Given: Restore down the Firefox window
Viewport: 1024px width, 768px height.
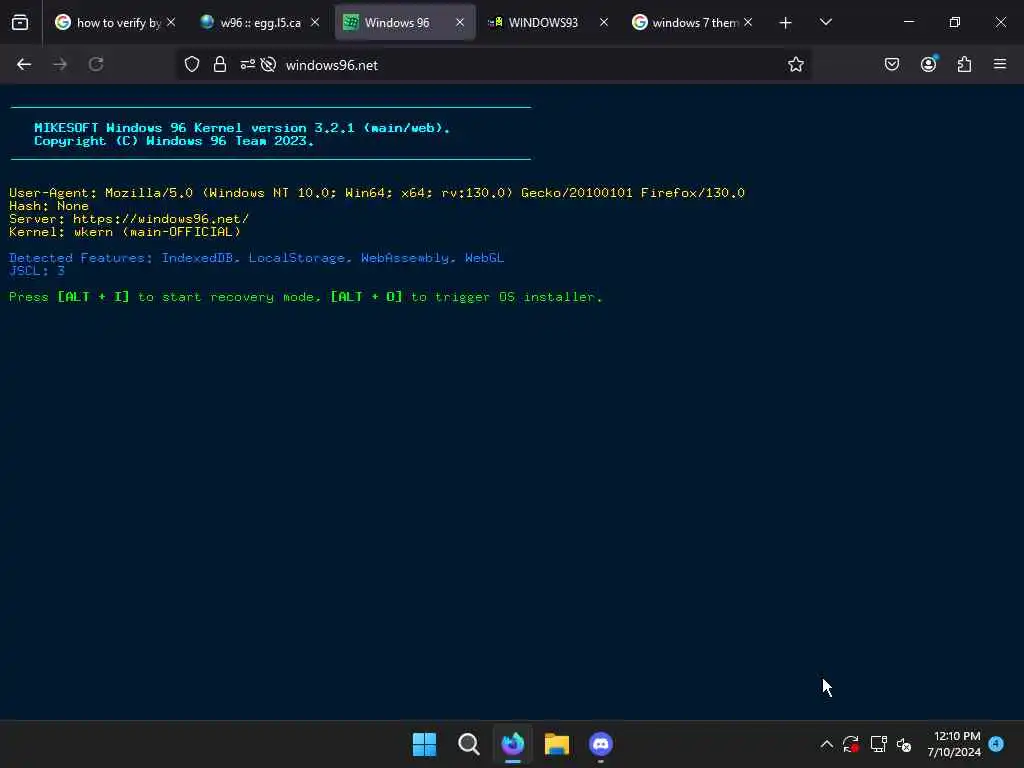Looking at the screenshot, I should coord(955,22).
